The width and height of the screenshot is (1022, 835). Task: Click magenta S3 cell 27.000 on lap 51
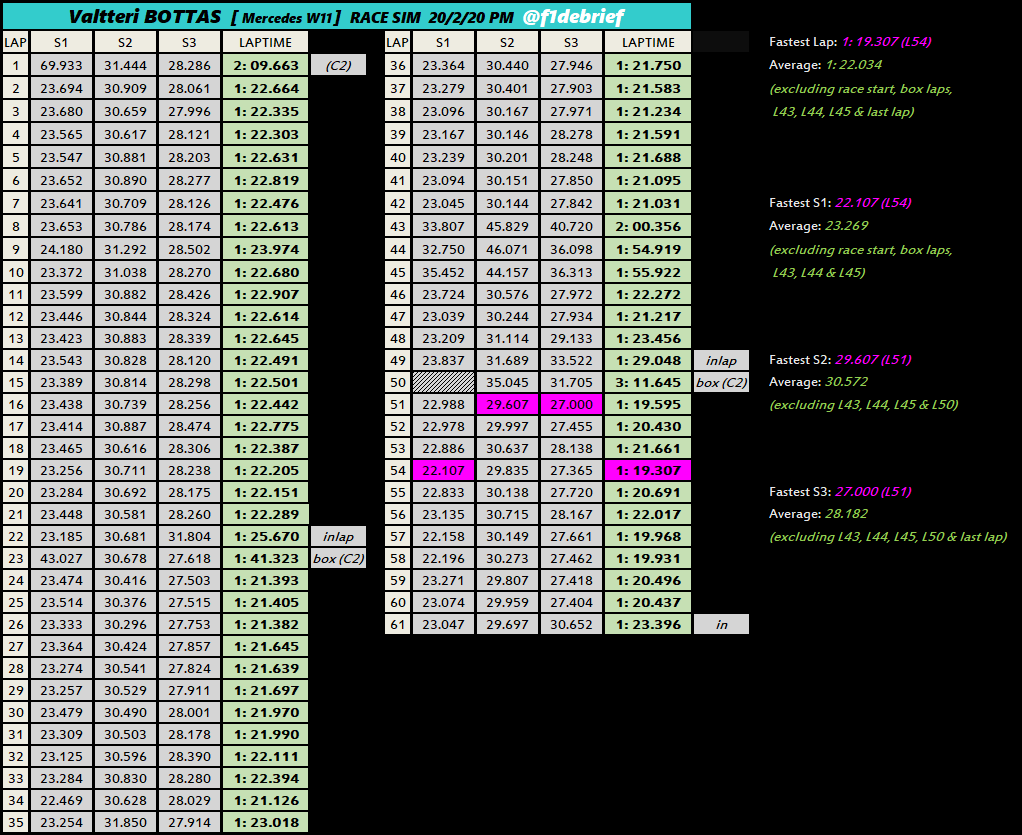click(x=572, y=405)
